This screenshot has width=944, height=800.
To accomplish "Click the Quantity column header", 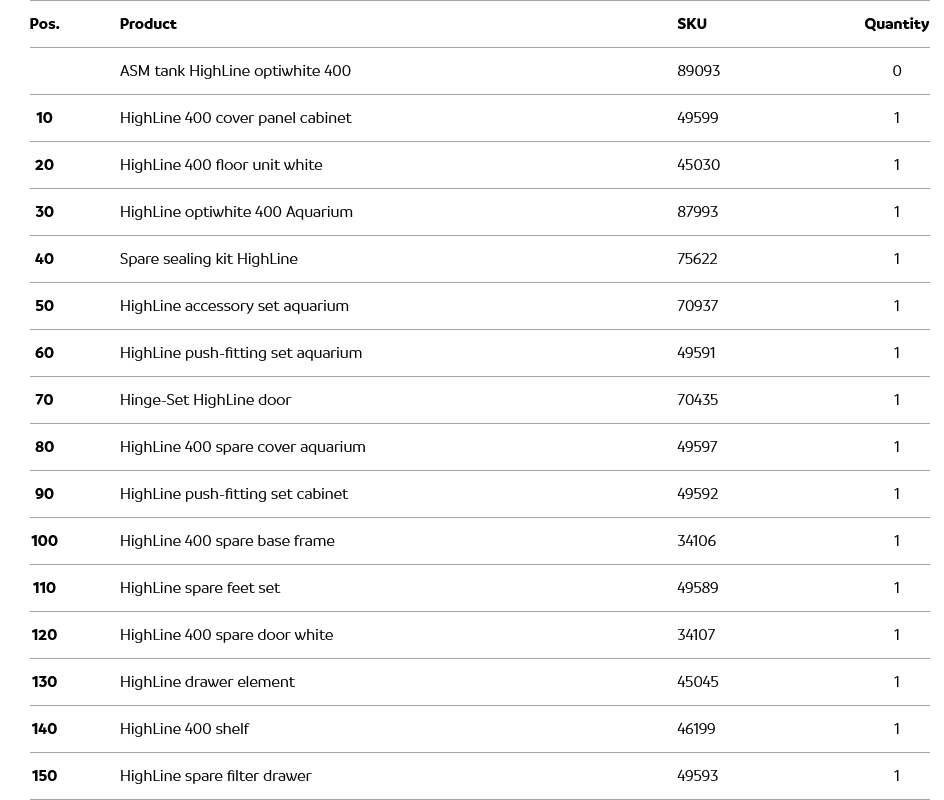I will click(x=896, y=24).
